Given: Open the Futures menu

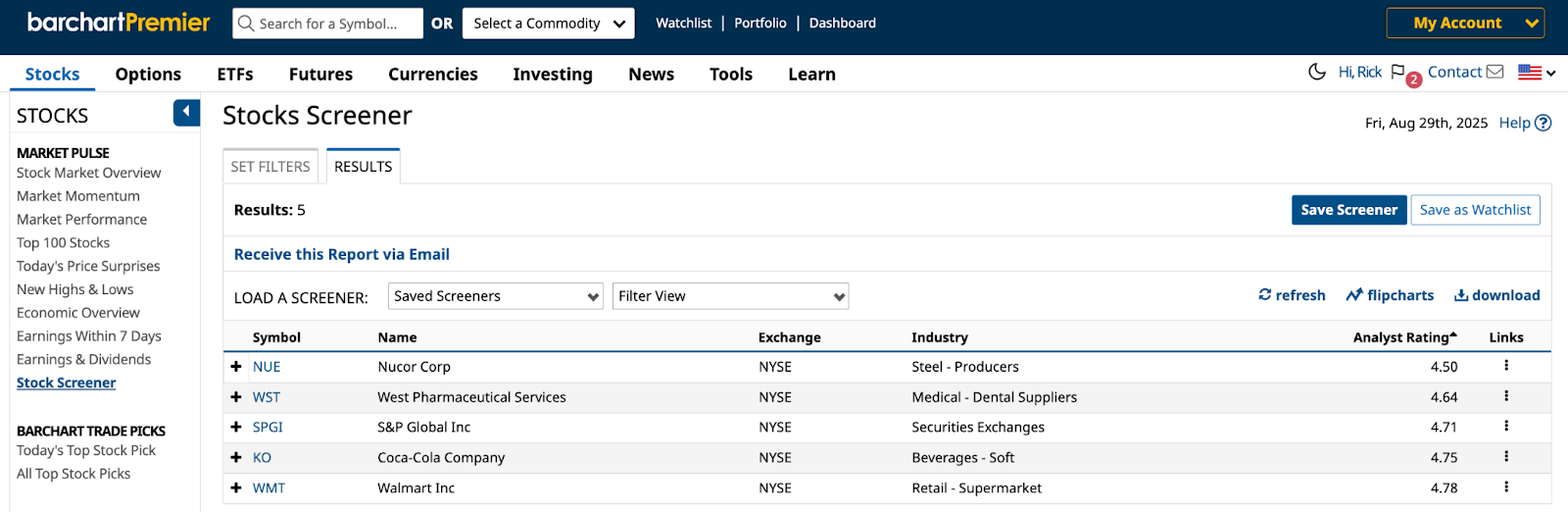Looking at the screenshot, I should pos(320,75).
